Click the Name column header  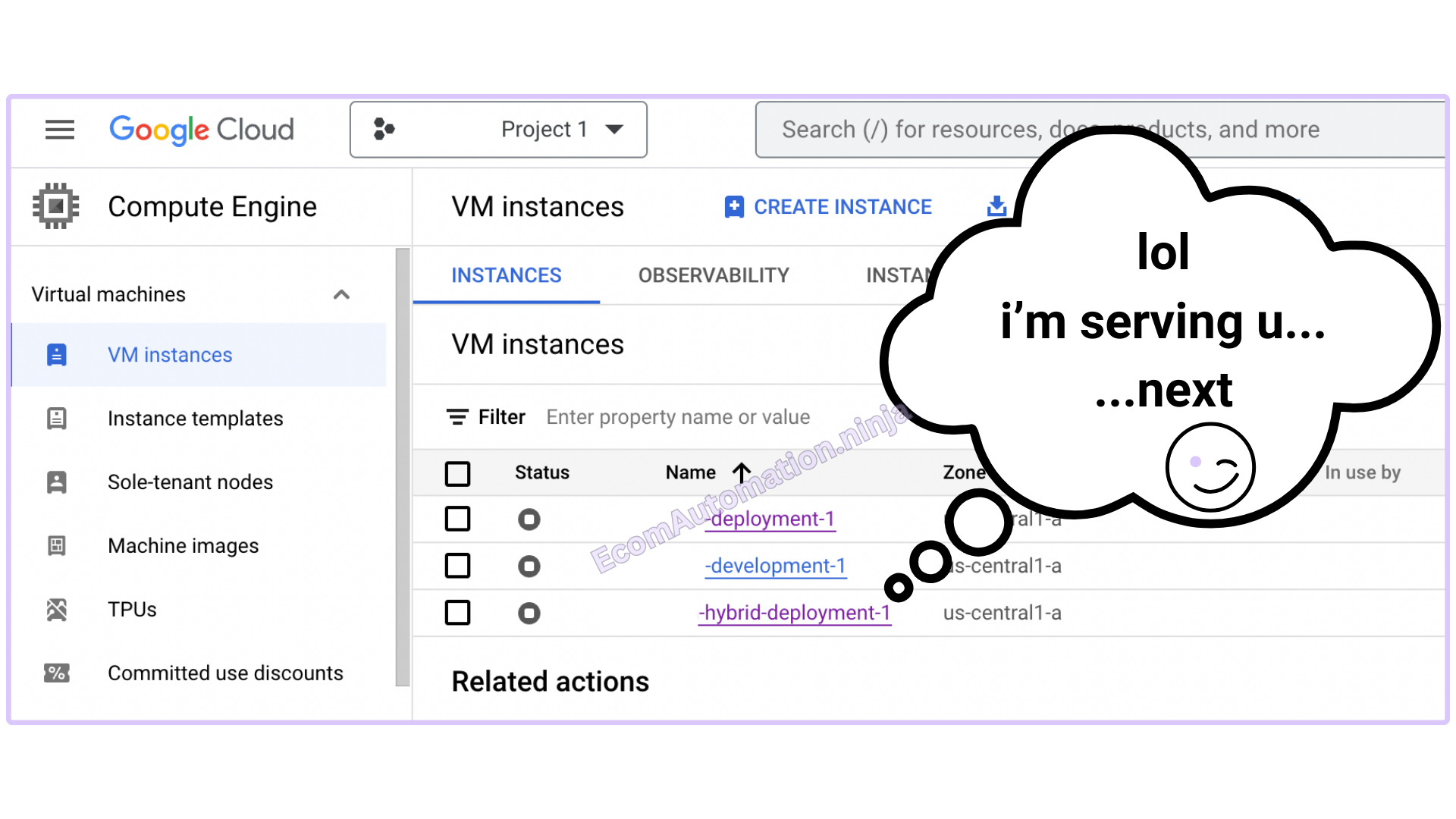click(x=691, y=472)
